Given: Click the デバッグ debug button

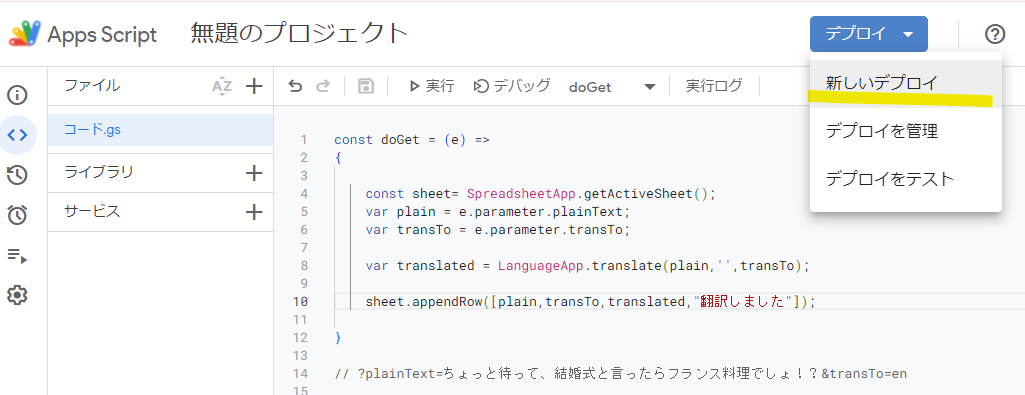Looking at the screenshot, I should tap(511, 86).
